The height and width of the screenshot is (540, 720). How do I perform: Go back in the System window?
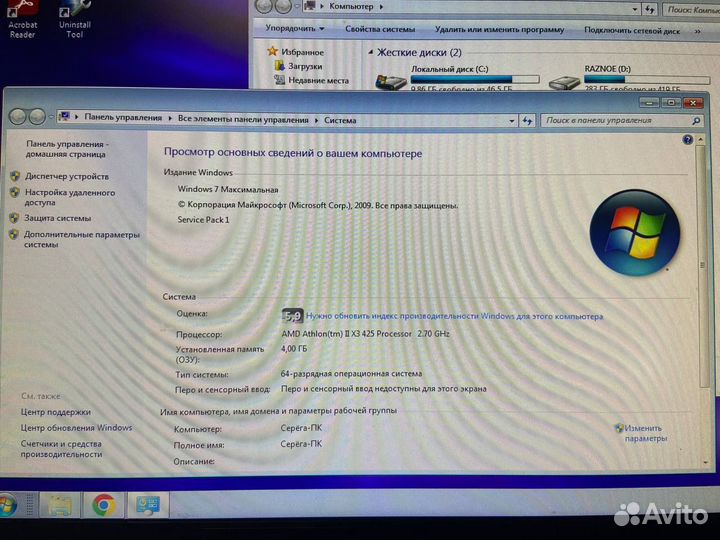[17, 117]
